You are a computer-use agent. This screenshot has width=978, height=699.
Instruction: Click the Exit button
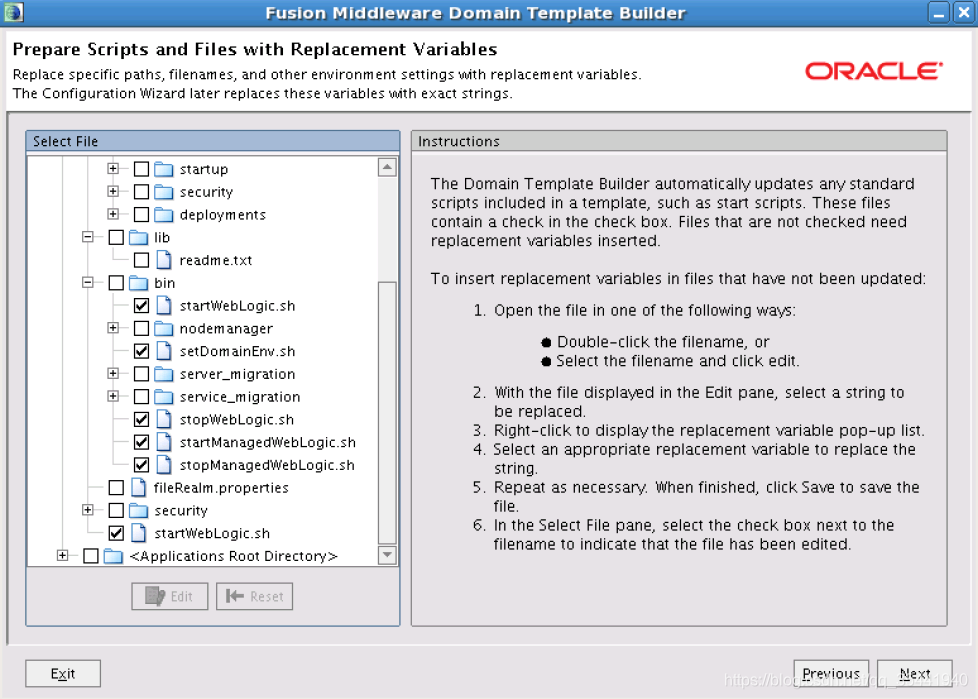pos(63,673)
